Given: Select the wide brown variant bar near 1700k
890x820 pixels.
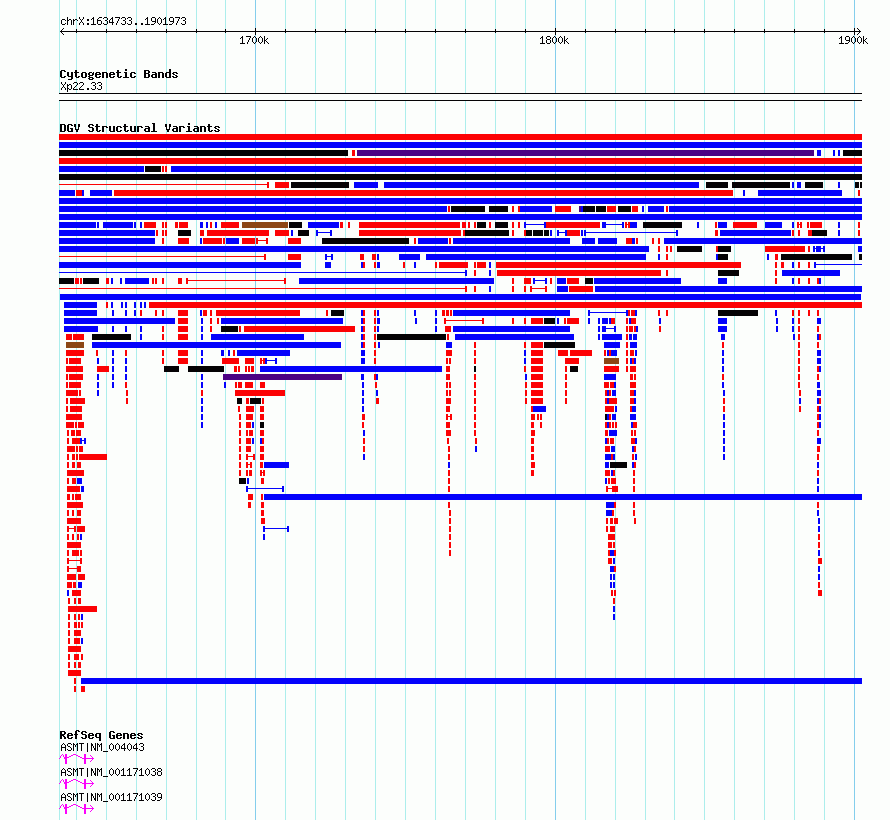Looking at the screenshot, I should tap(265, 225).
